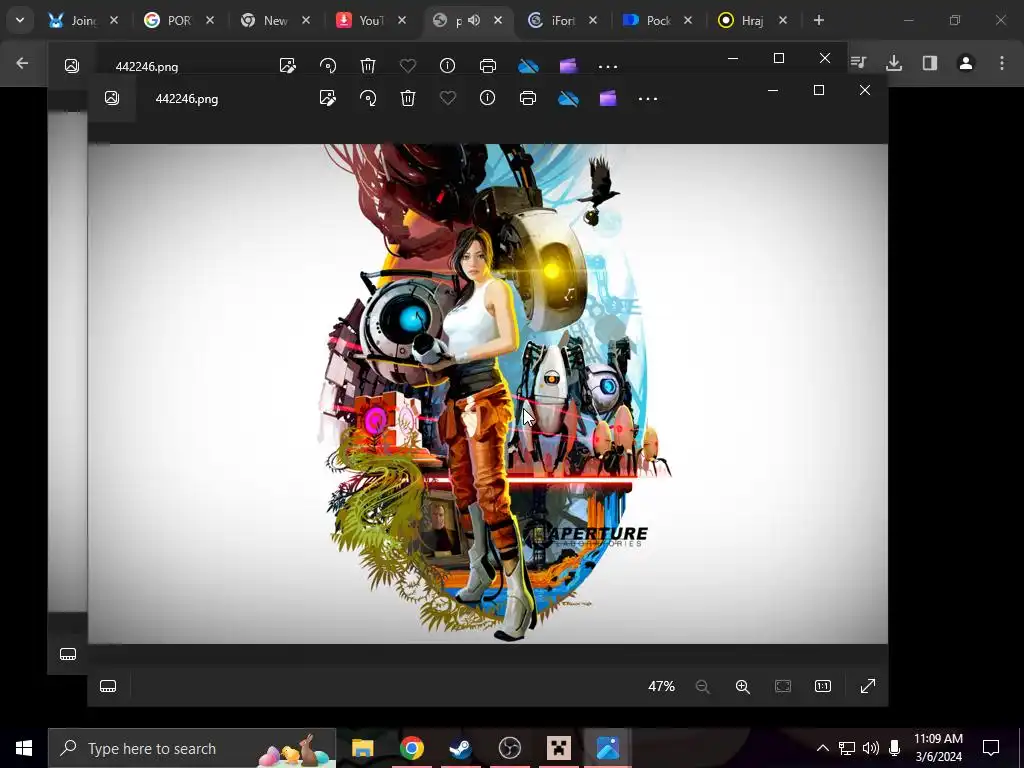Favorite the image in back Photos window

pyautogui.click(x=408, y=65)
